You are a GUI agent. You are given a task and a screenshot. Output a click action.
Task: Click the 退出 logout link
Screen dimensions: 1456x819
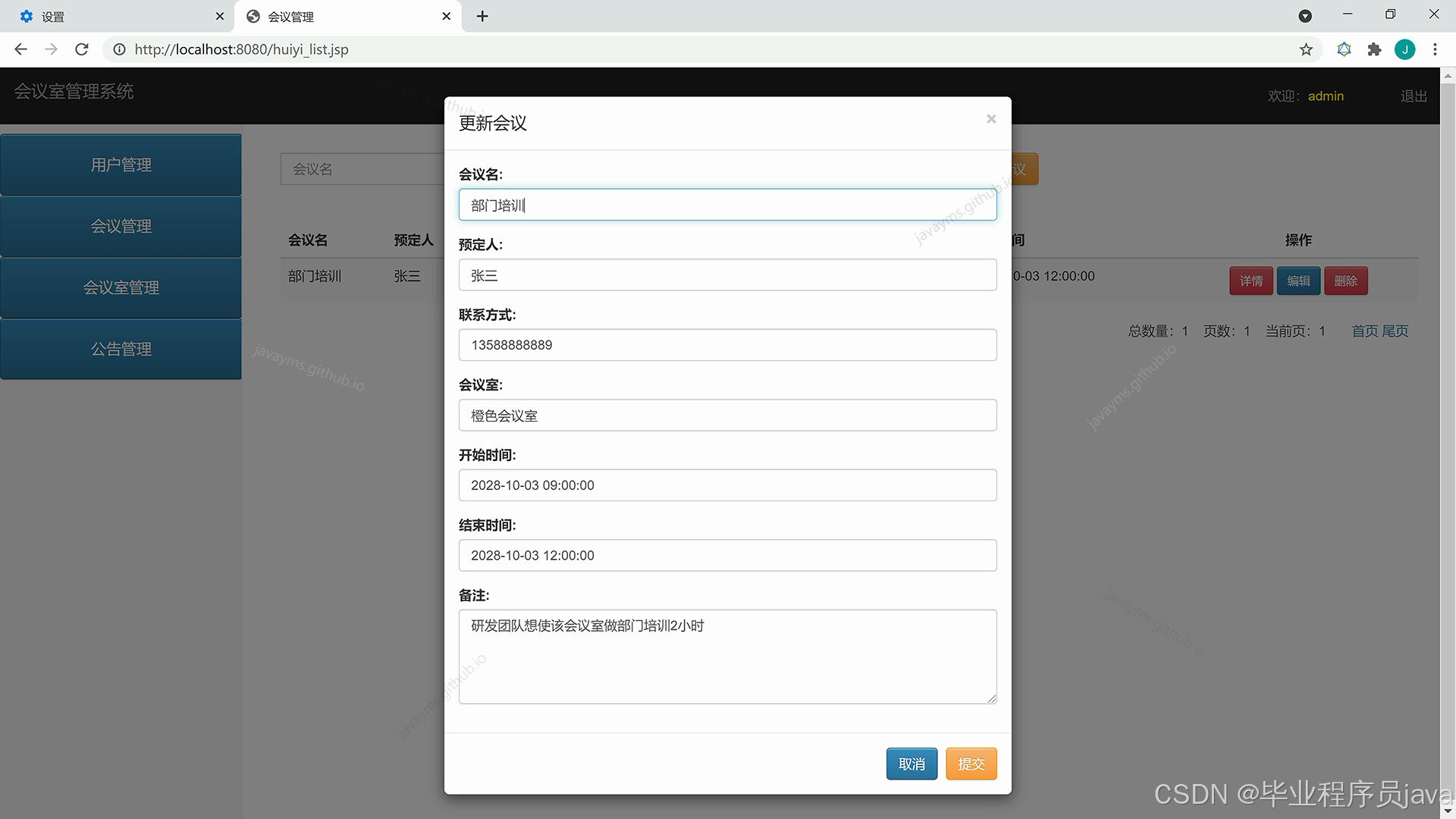pos(1414,96)
